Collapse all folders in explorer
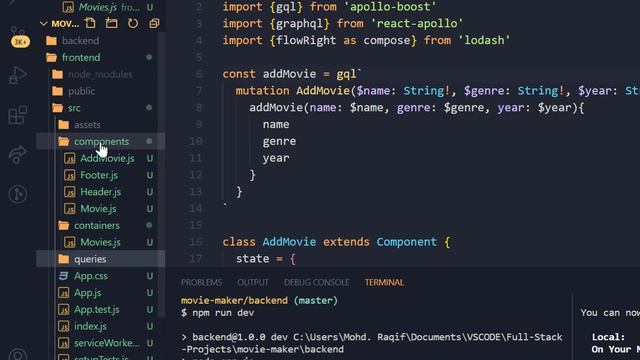The image size is (640, 360). 154,23
